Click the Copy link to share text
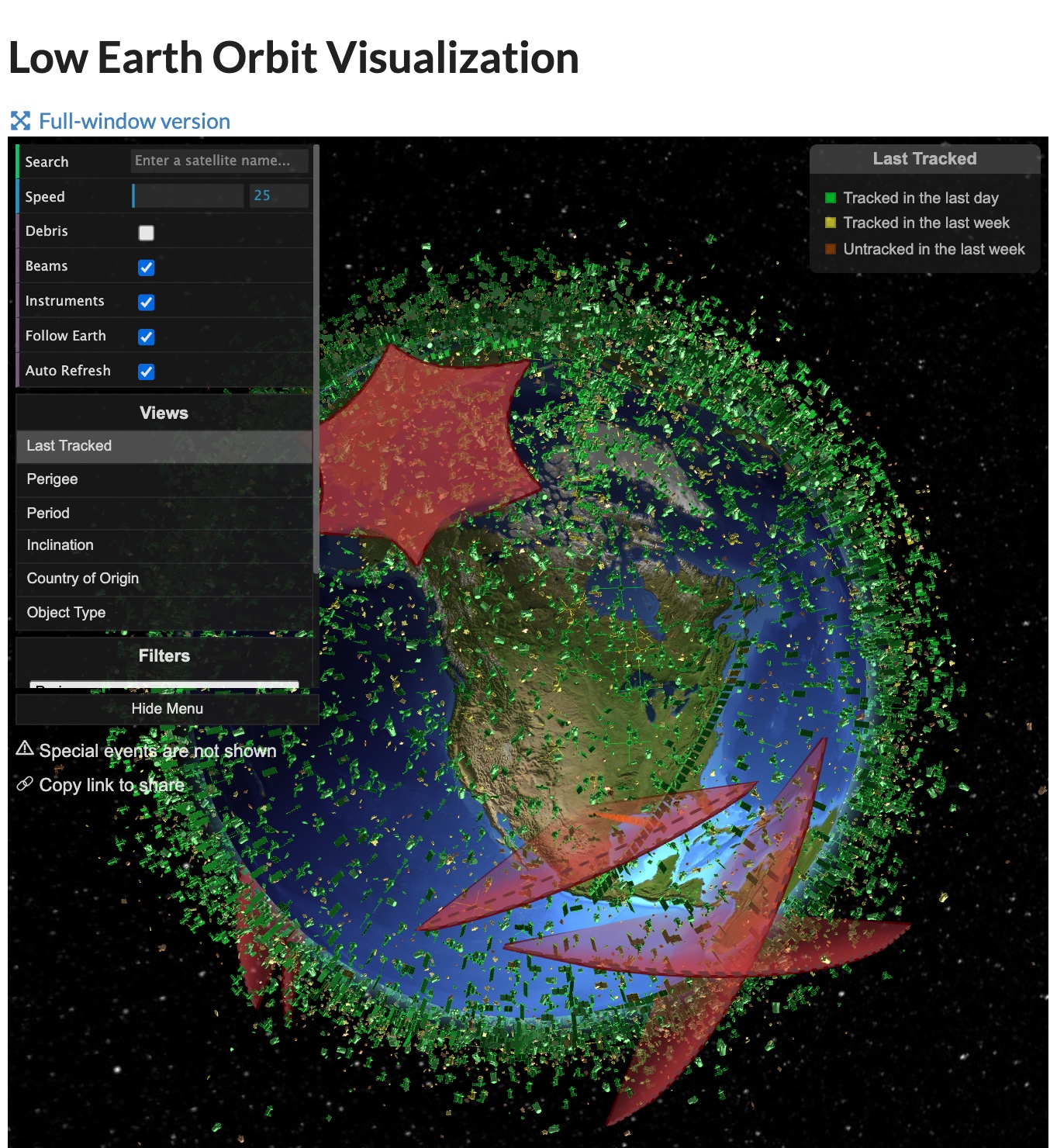 [112, 785]
